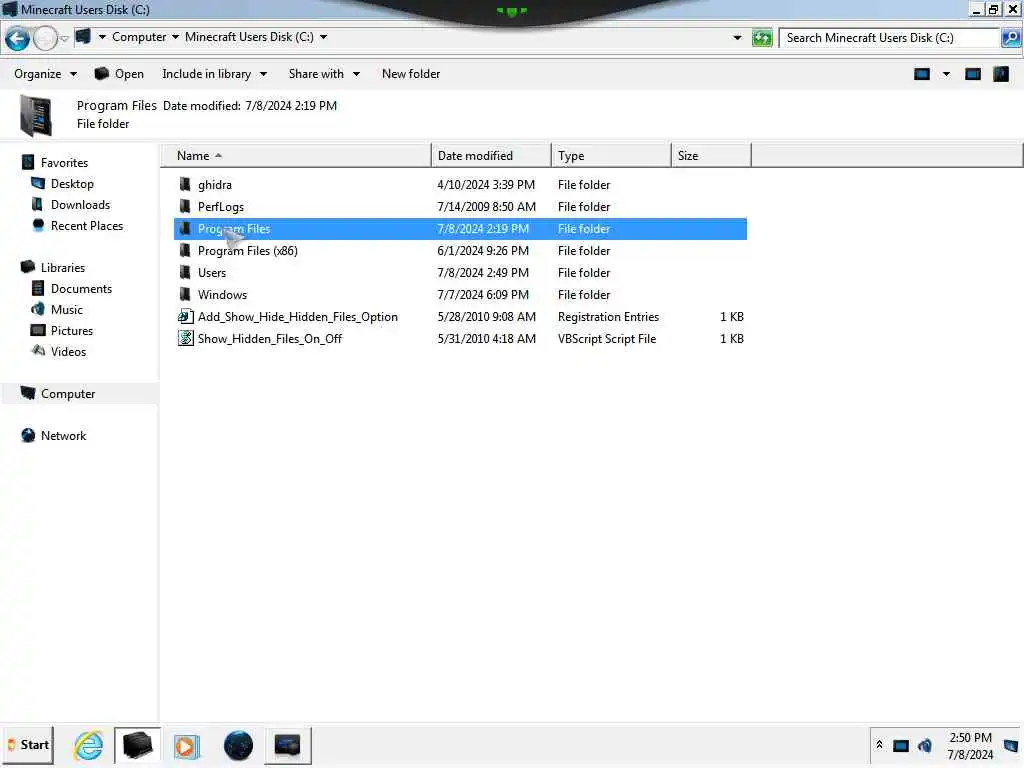The width and height of the screenshot is (1024, 768).
Task: Sort by the Type column header
Action: tap(611, 155)
